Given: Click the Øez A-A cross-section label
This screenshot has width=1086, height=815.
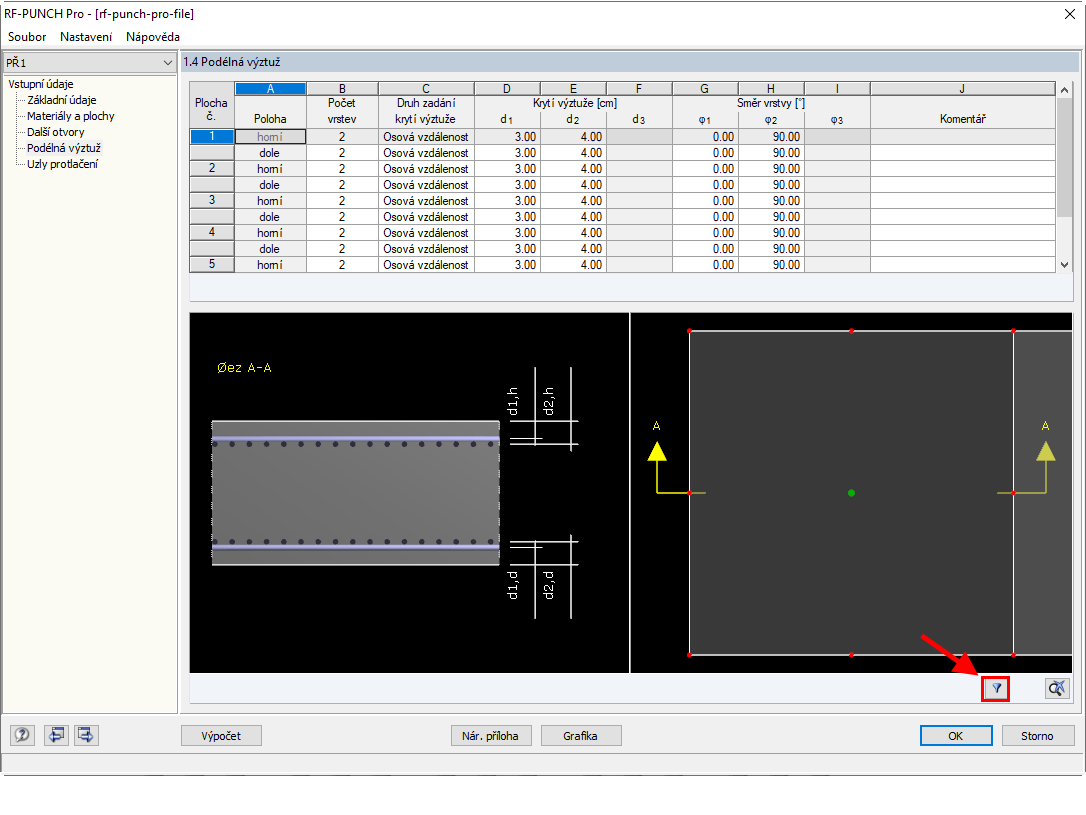Looking at the screenshot, I should [244, 368].
